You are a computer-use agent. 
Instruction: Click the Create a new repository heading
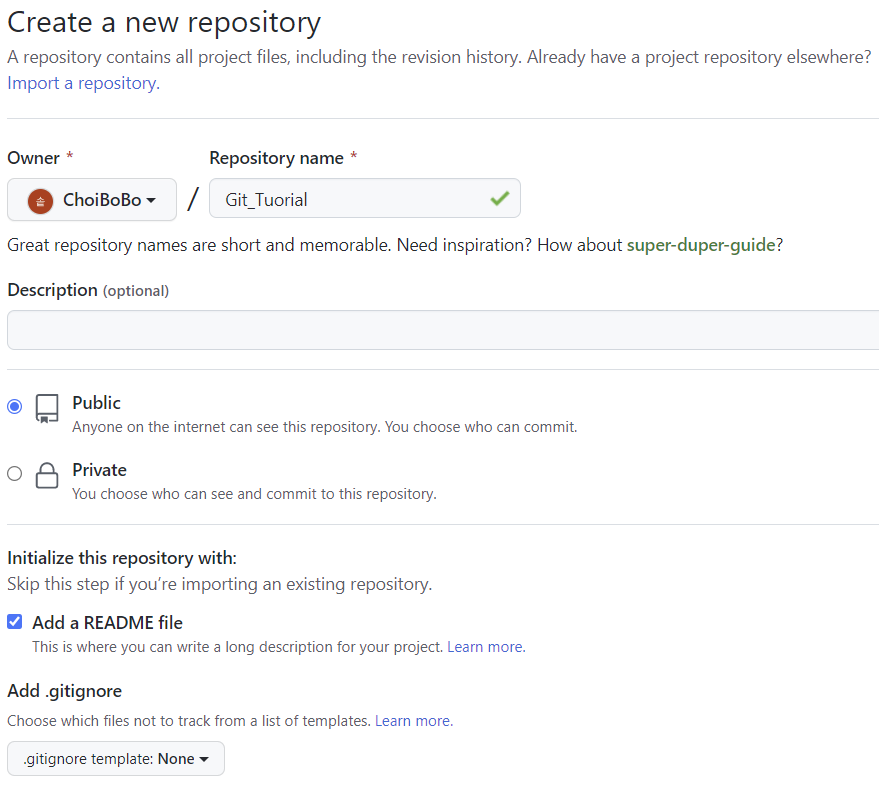(x=164, y=23)
